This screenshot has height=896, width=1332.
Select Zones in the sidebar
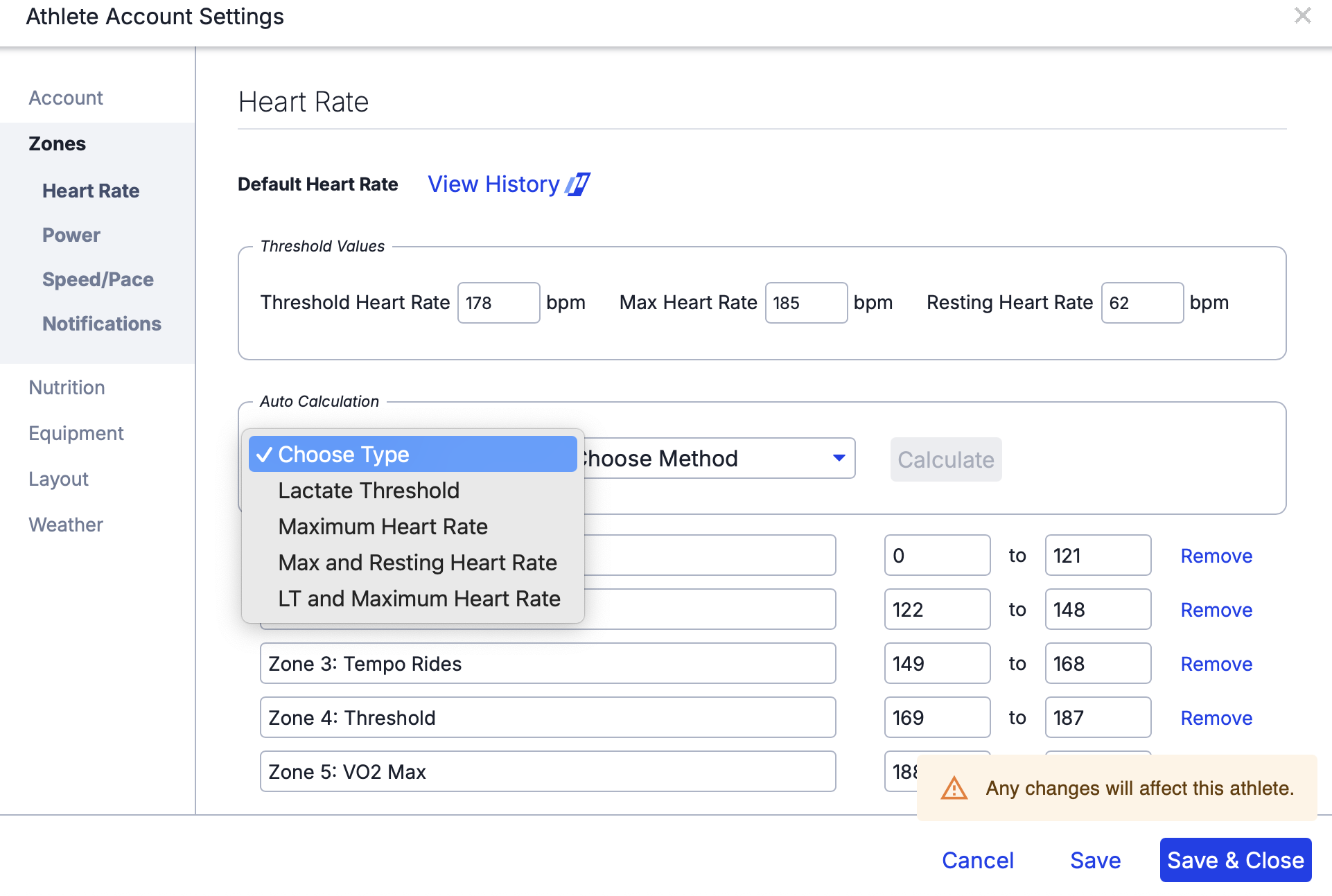coord(58,143)
